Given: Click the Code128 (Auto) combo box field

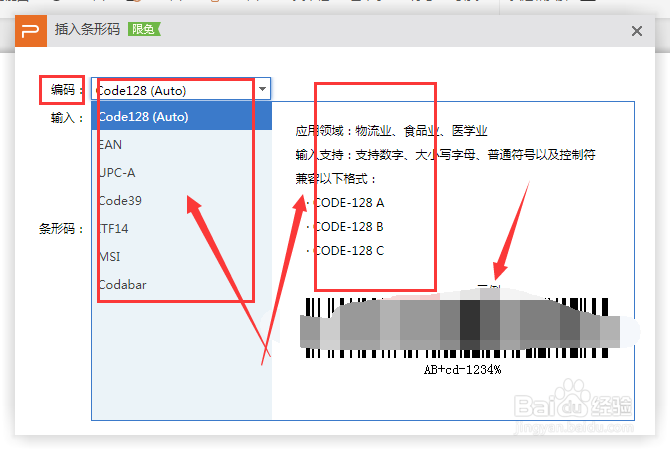Looking at the screenshot, I should (x=181, y=89).
